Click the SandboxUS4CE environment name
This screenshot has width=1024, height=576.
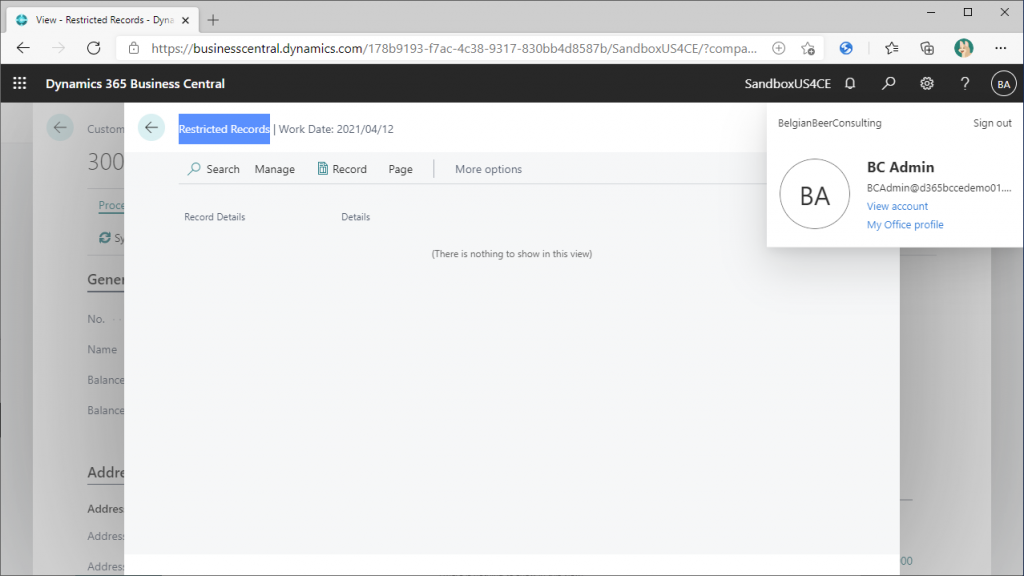788,84
